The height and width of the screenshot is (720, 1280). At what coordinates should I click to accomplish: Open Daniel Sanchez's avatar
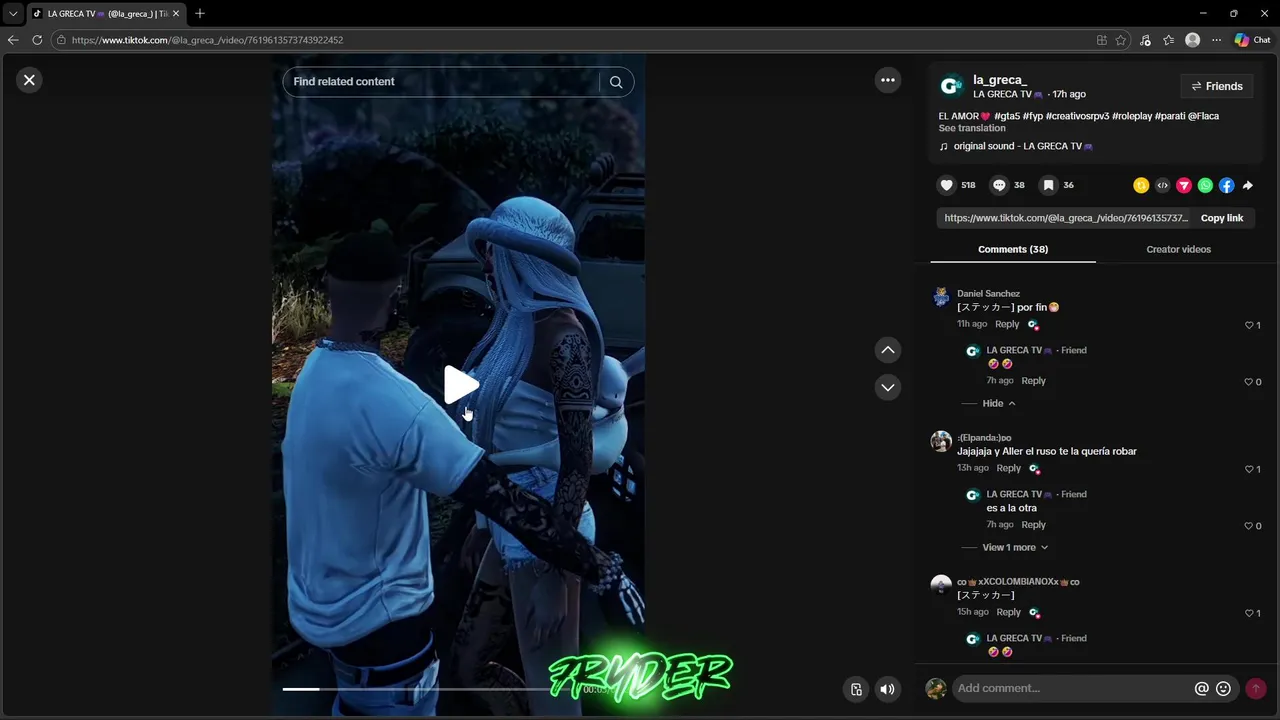tap(941, 297)
